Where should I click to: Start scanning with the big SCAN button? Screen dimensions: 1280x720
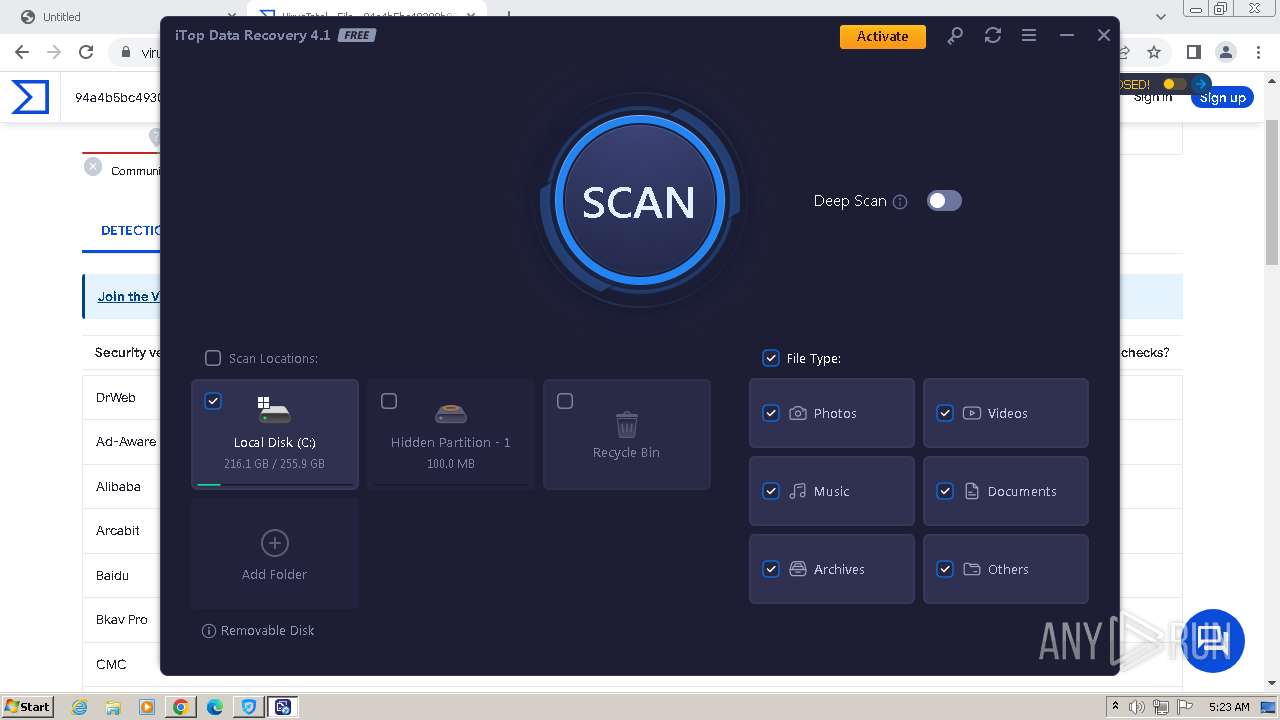tap(638, 201)
